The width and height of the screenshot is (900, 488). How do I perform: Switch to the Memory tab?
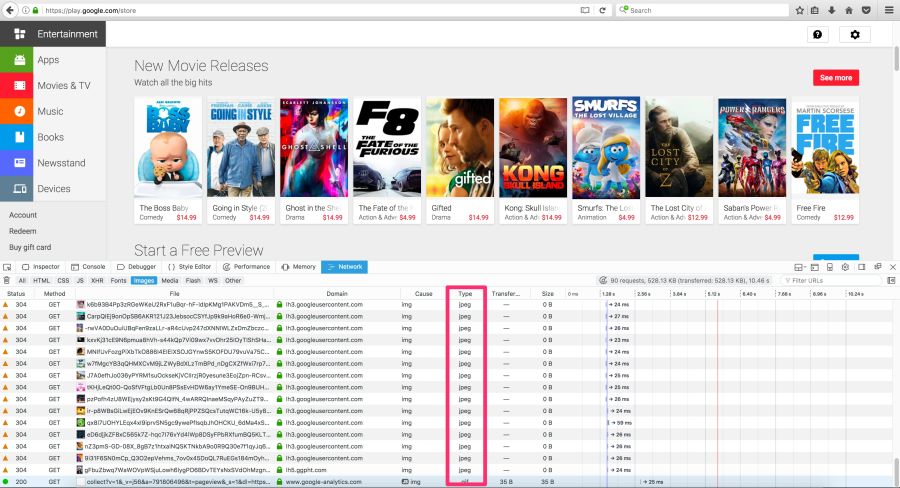click(299, 267)
